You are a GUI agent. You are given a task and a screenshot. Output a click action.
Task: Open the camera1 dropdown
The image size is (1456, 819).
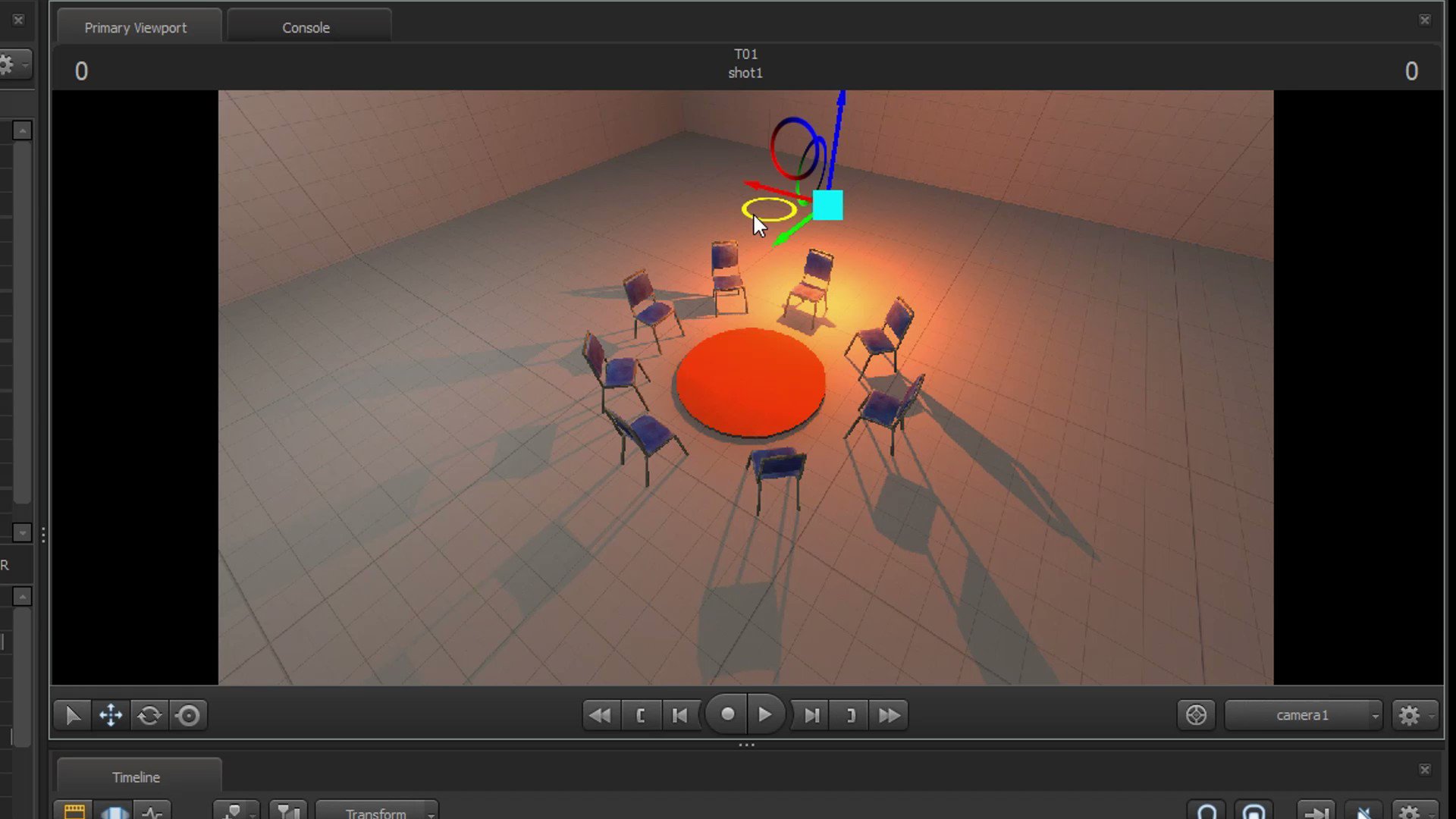1303,714
